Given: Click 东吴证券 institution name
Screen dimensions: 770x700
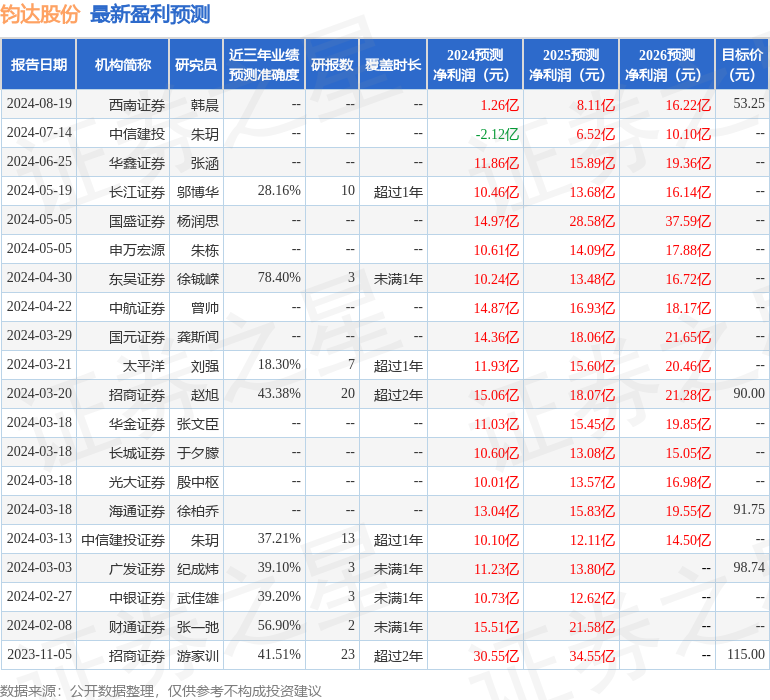Looking at the screenshot, I should (137, 279).
